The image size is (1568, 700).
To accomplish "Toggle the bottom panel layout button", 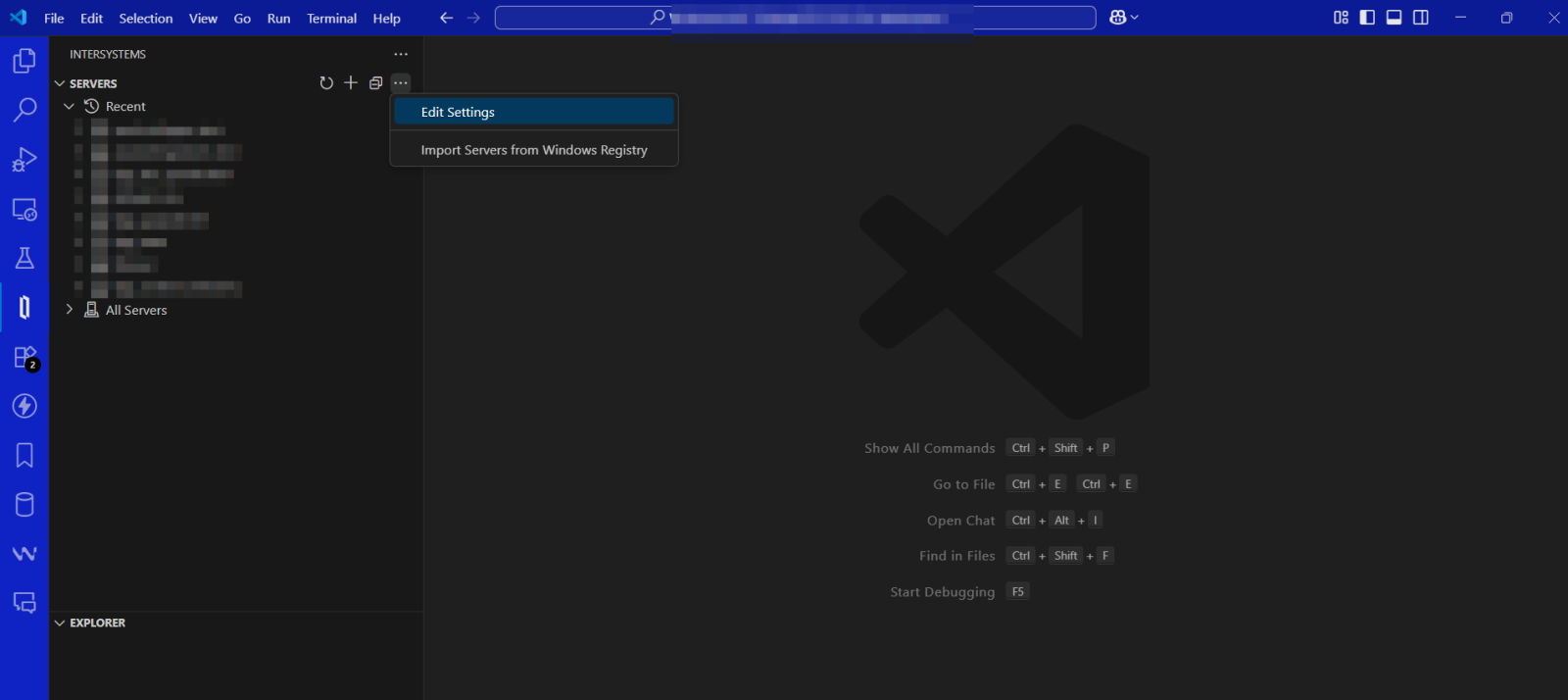I will [1394, 18].
